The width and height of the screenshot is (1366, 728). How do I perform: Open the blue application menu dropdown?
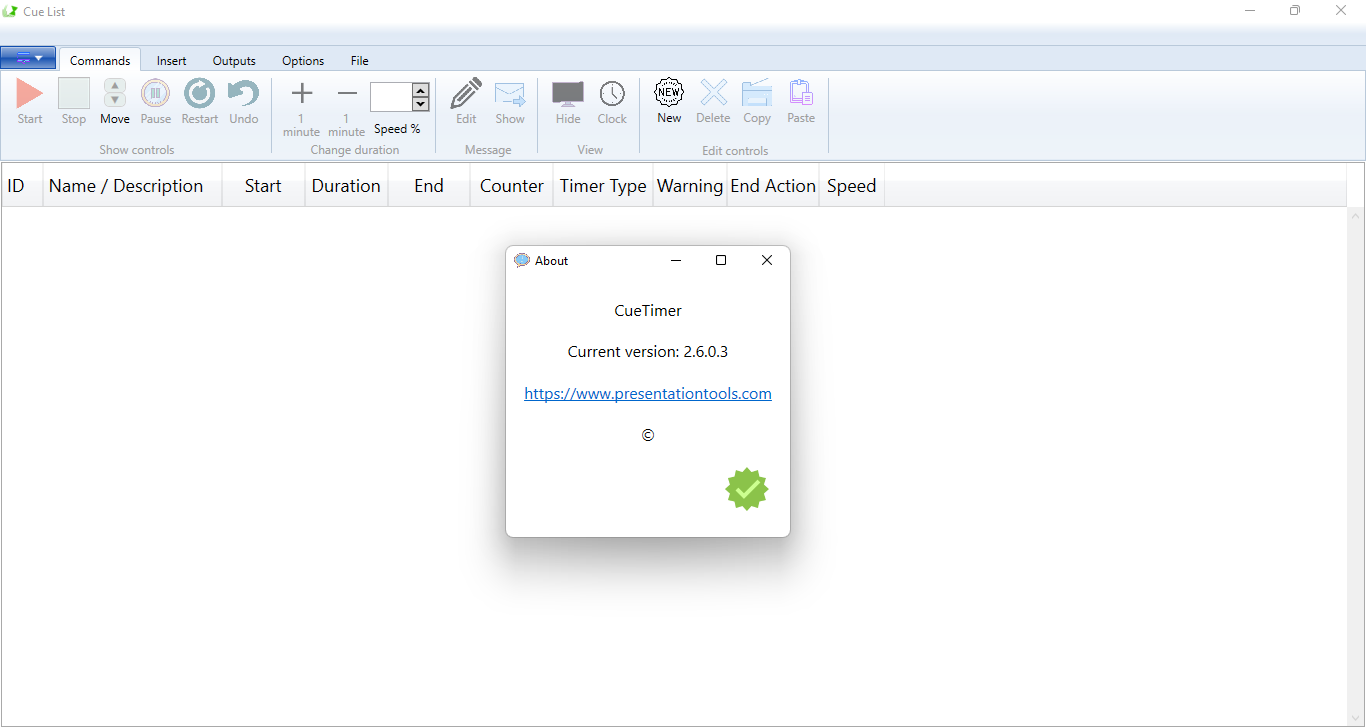click(28, 58)
